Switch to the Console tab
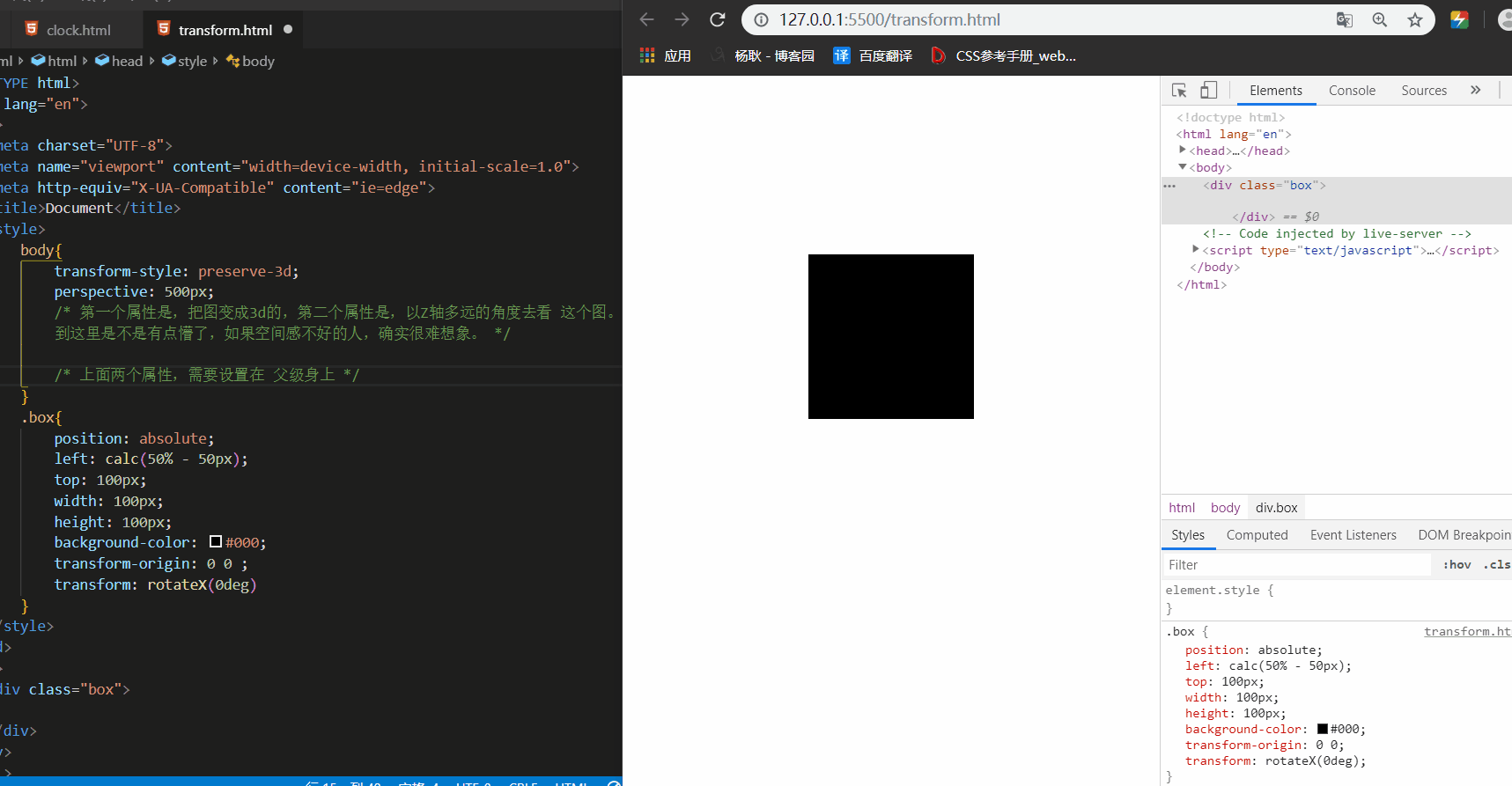Viewport: 1512px width, 786px height. (x=1352, y=91)
